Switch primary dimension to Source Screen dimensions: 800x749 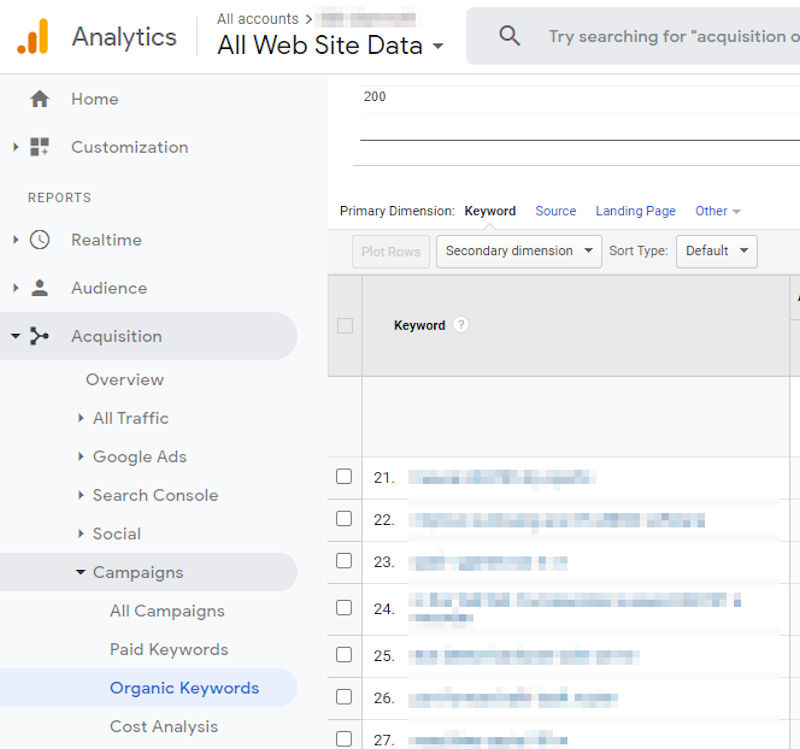click(556, 211)
